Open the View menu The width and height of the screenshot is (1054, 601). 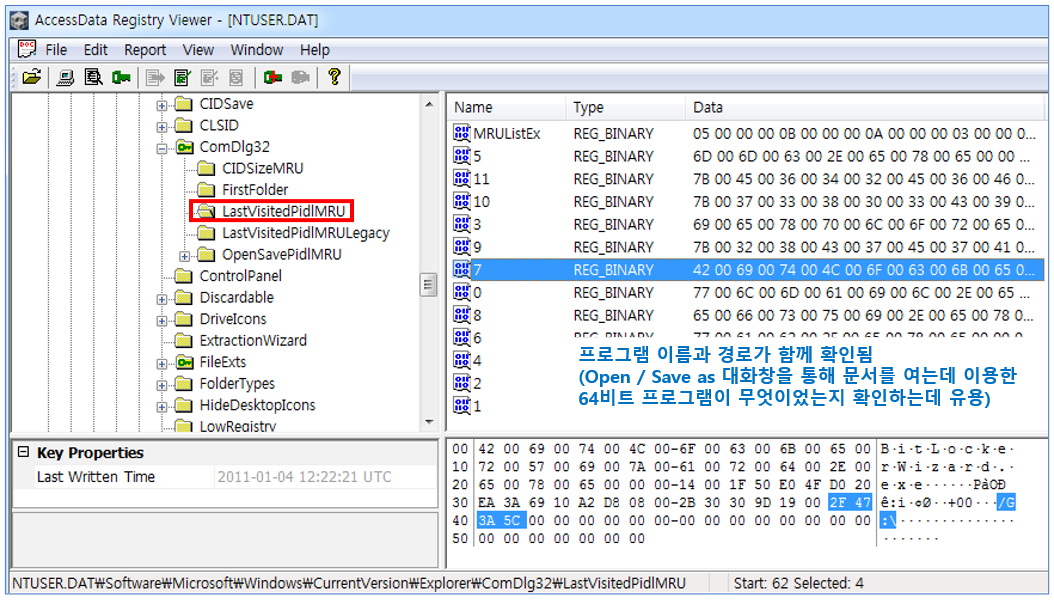pos(198,50)
